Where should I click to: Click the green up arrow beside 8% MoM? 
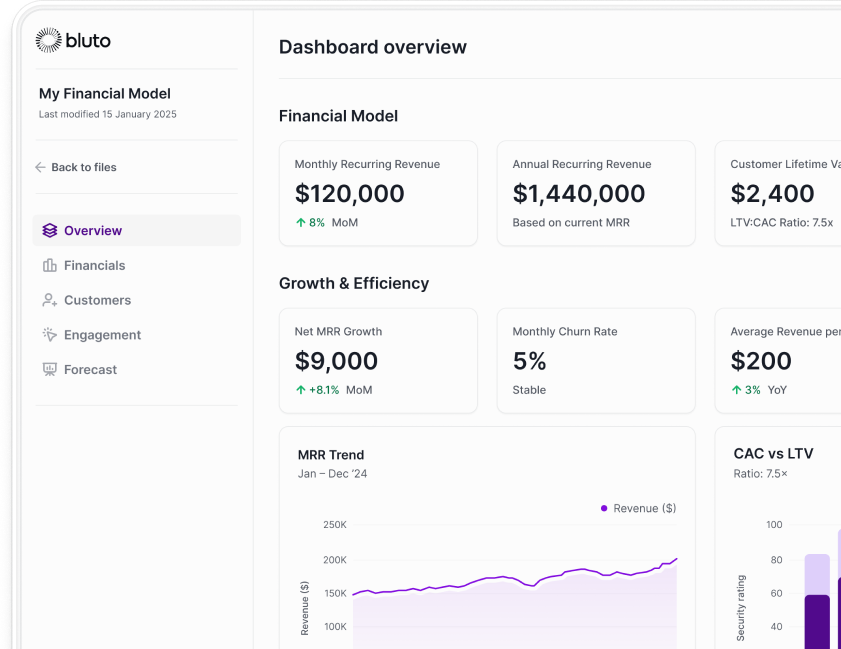click(x=300, y=223)
